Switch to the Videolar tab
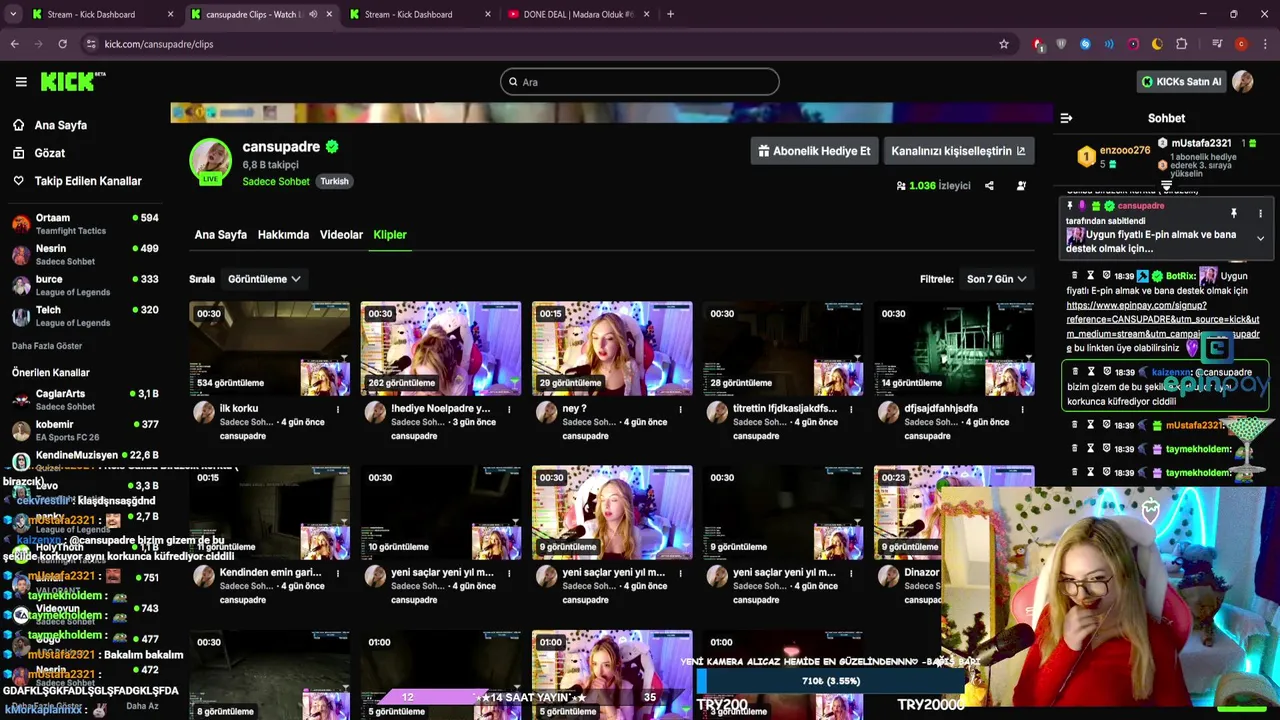Image resolution: width=1280 pixels, height=720 pixels. point(341,235)
